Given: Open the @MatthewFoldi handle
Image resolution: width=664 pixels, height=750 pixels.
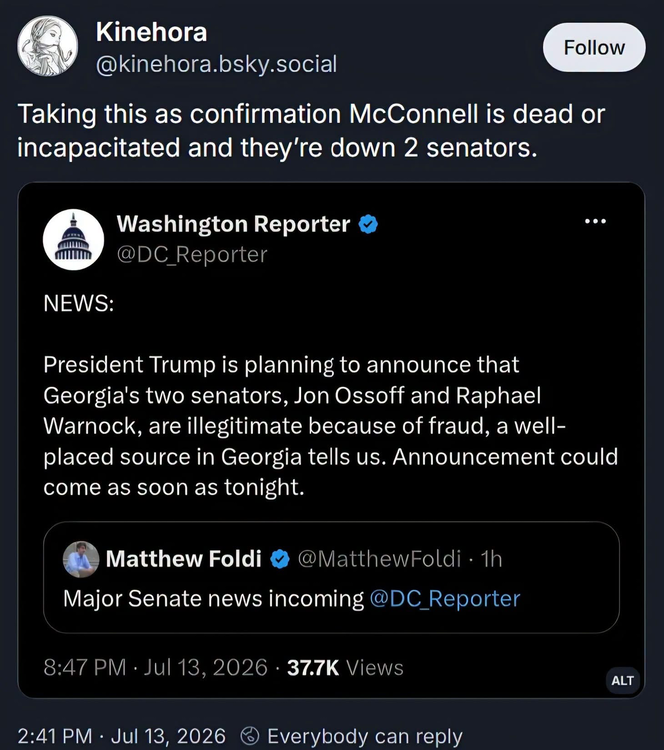Looking at the screenshot, I should point(379,559).
